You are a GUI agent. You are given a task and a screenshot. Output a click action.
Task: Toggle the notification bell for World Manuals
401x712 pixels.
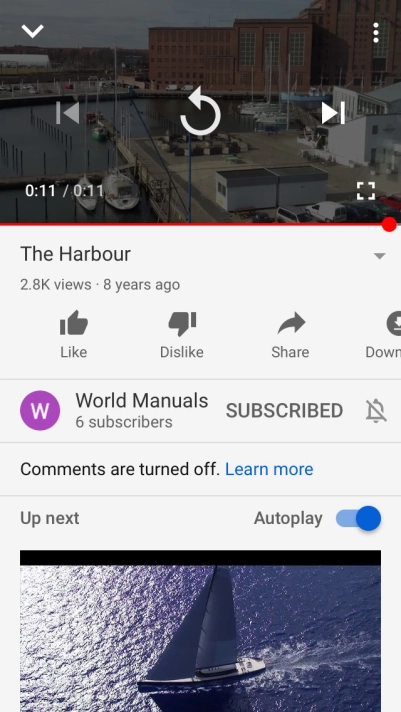point(376,411)
